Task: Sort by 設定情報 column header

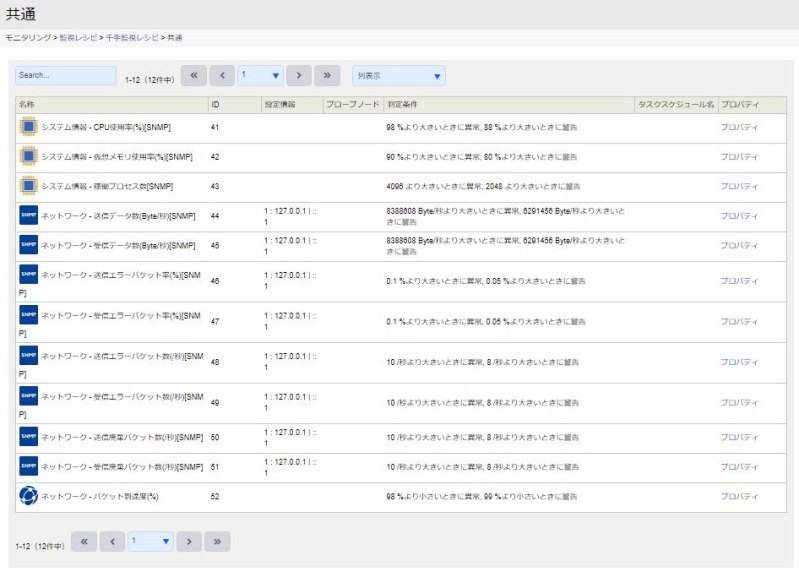Action: coord(292,104)
